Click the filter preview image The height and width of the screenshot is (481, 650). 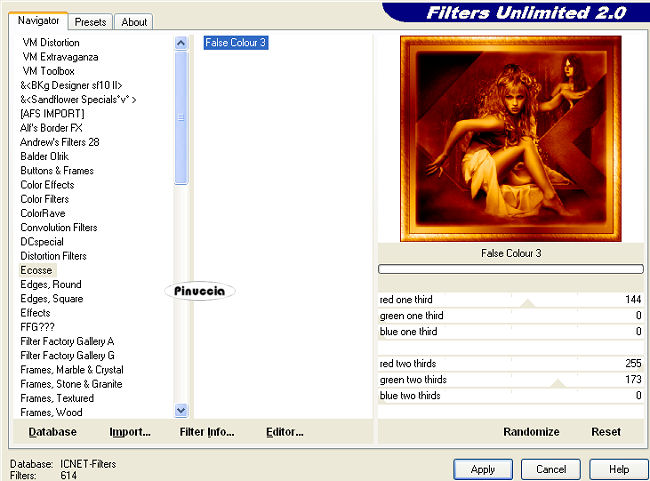coord(510,138)
